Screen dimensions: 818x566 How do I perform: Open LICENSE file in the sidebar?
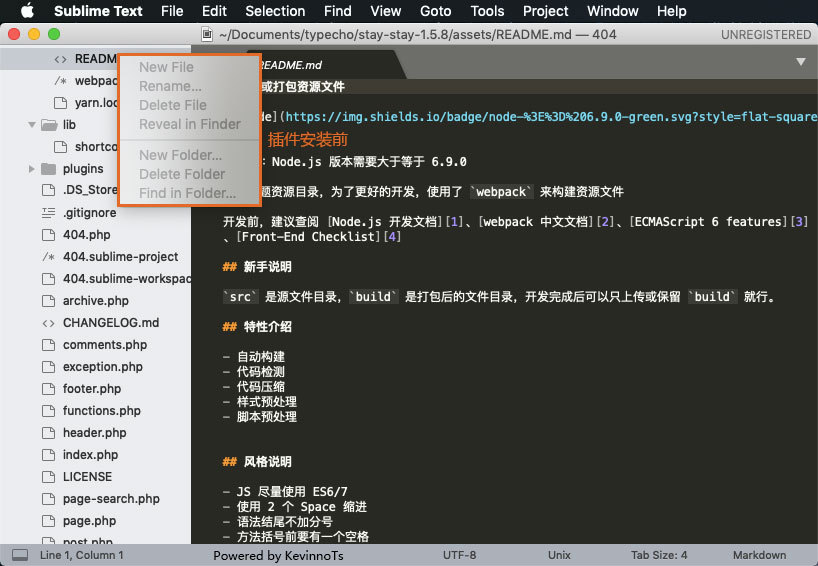pyautogui.click(x=87, y=477)
